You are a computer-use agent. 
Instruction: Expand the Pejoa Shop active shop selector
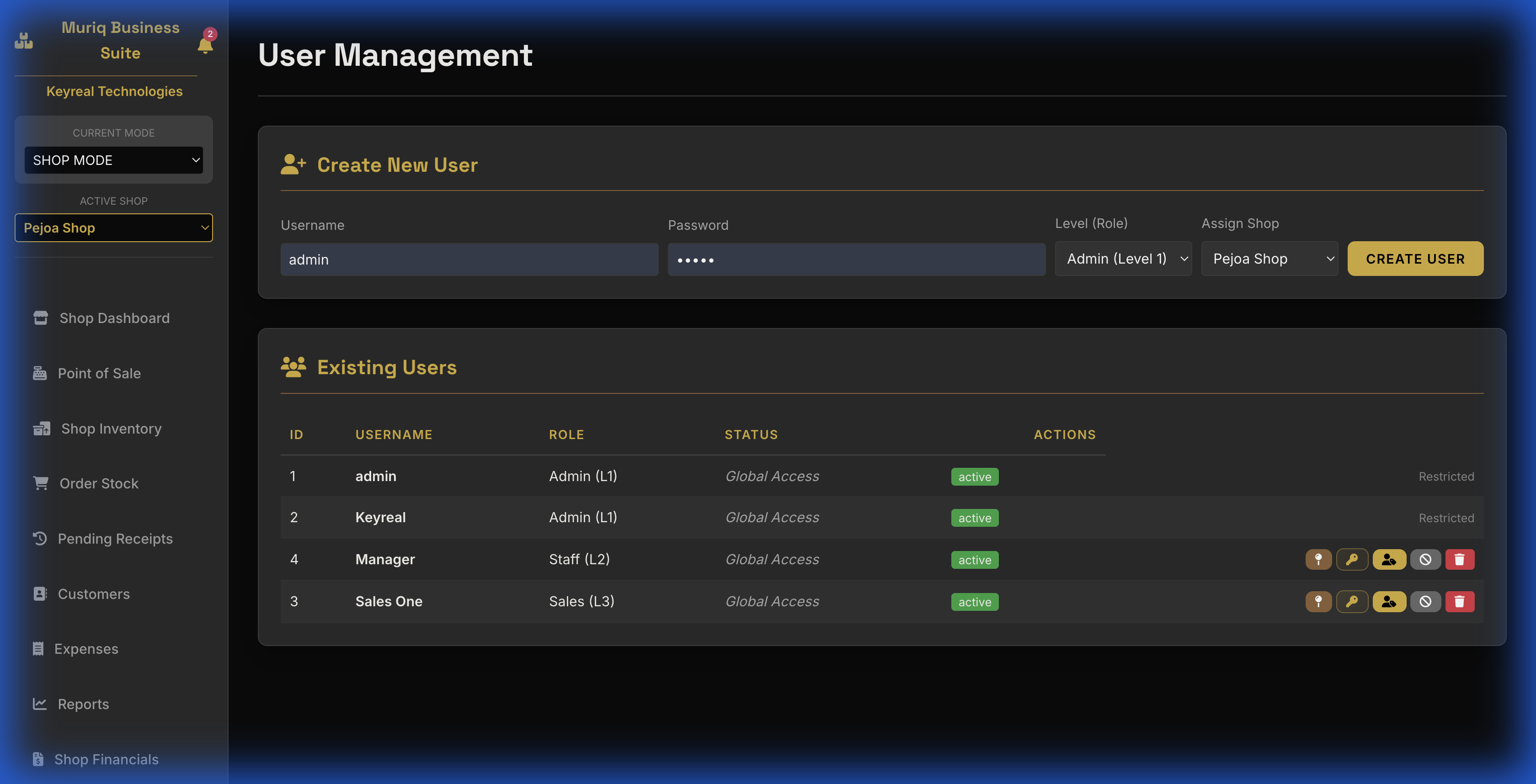coord(113,228)
